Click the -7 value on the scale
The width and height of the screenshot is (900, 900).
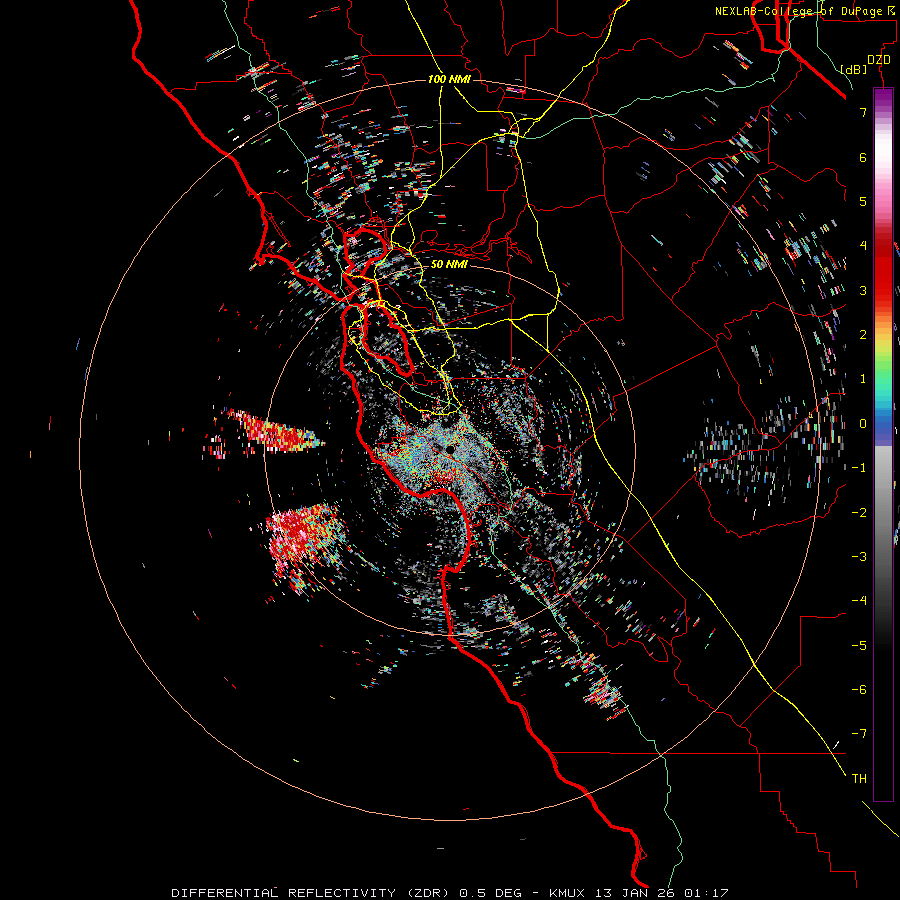point(859,734)
